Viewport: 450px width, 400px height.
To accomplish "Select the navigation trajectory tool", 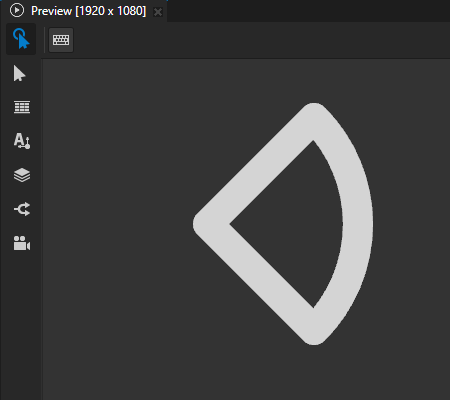I will (x=22, y=209).
